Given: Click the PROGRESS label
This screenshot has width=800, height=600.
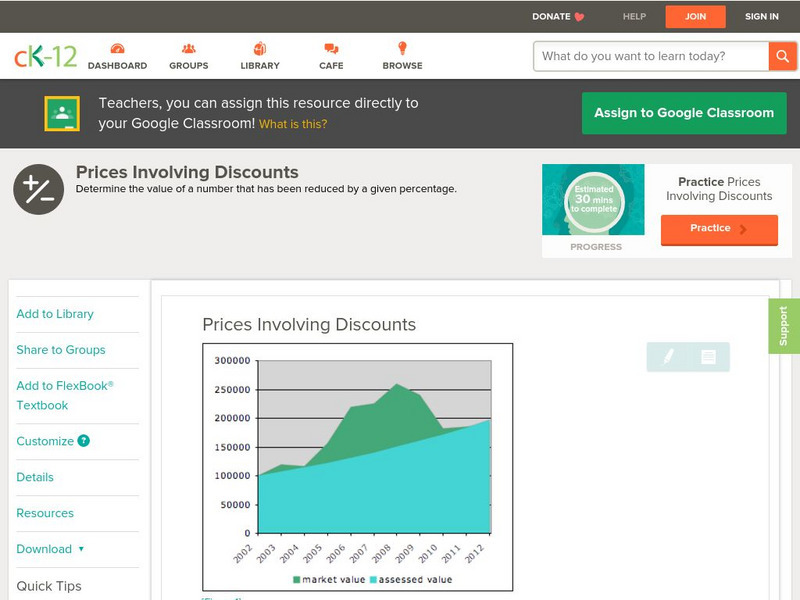Looking at the screenshot, I should [596, 247].
